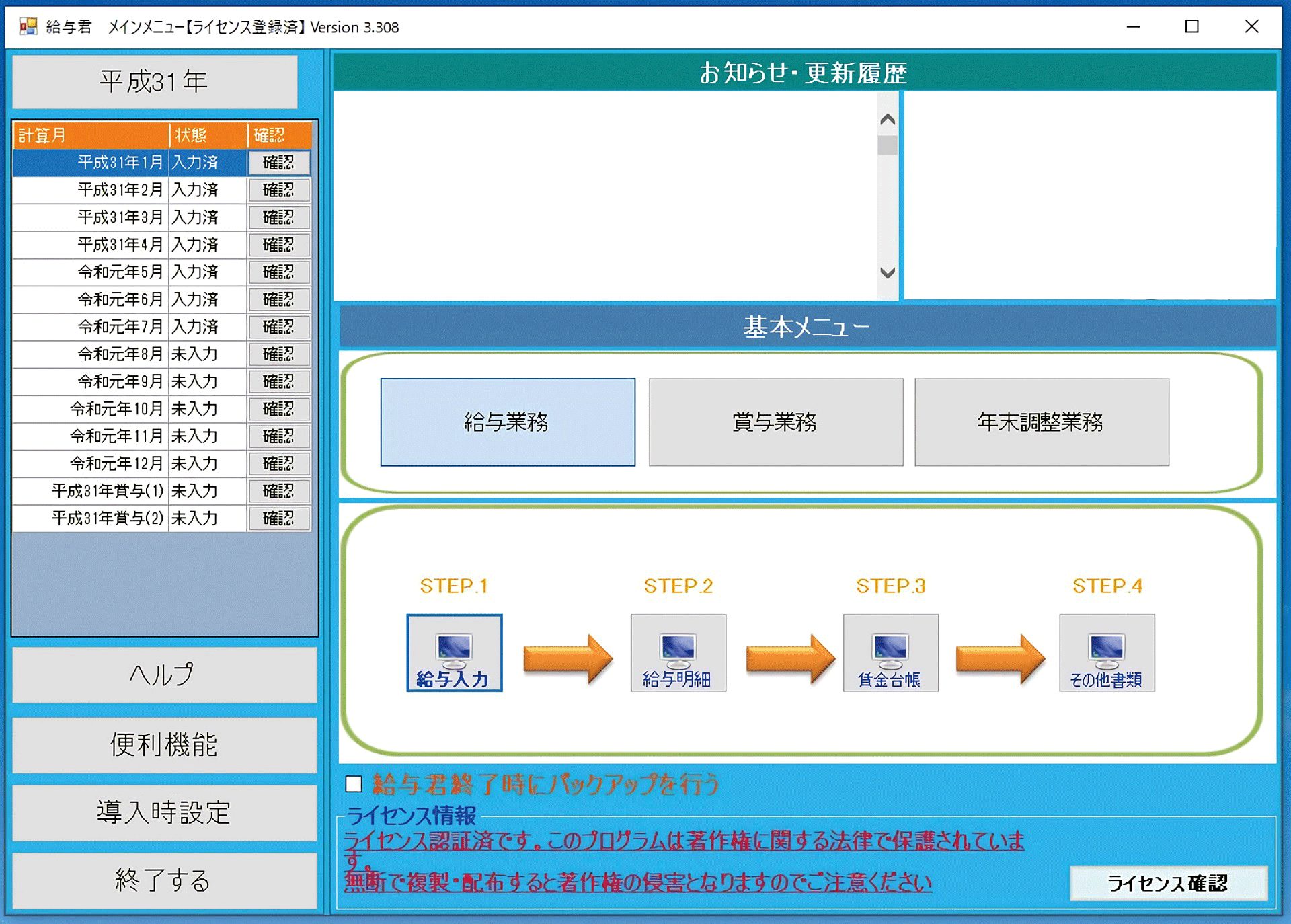Click 確認 for 平成31年2月
The image size is (1291, 924).
tap(278, 190)
